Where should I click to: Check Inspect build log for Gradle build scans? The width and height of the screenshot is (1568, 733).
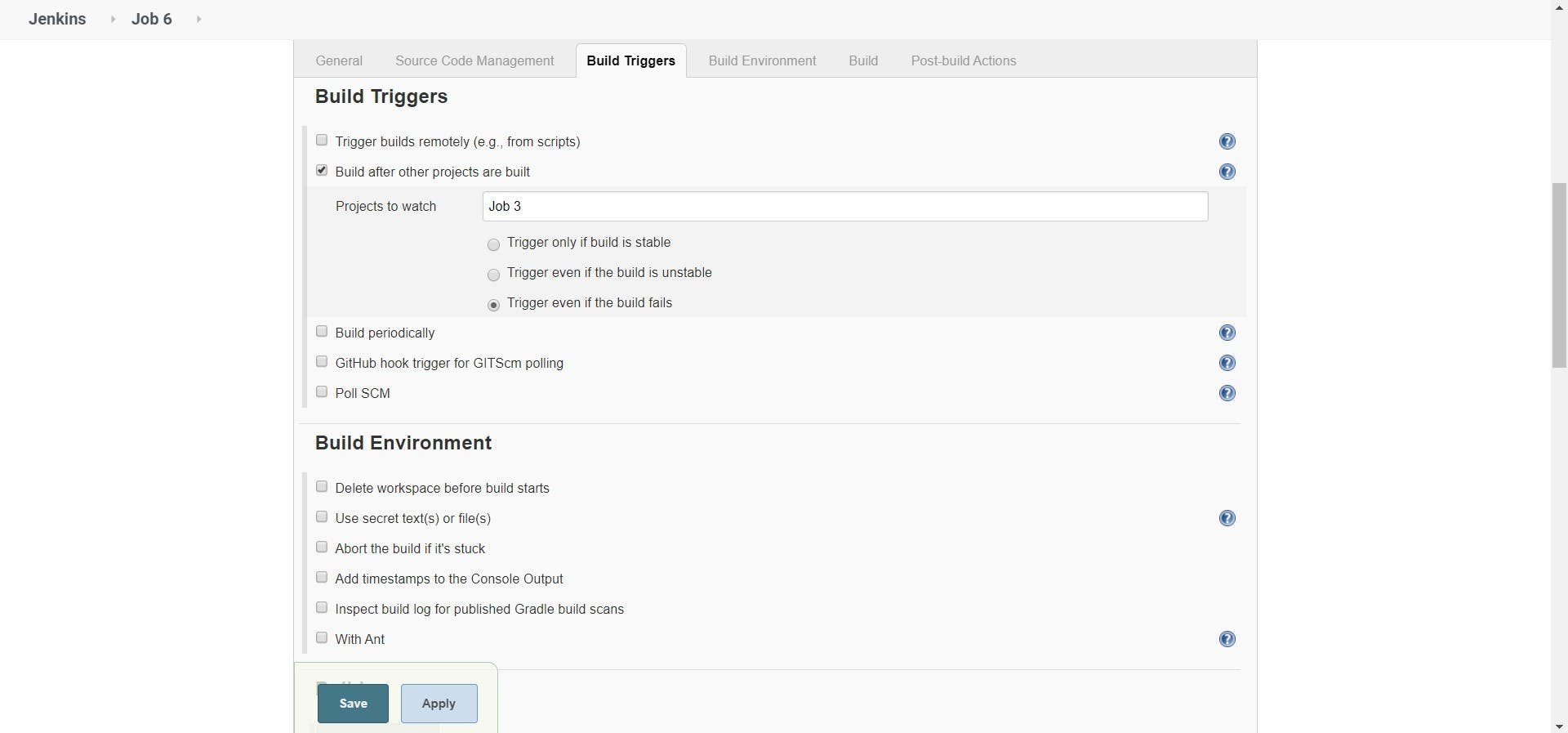(322, 608)
